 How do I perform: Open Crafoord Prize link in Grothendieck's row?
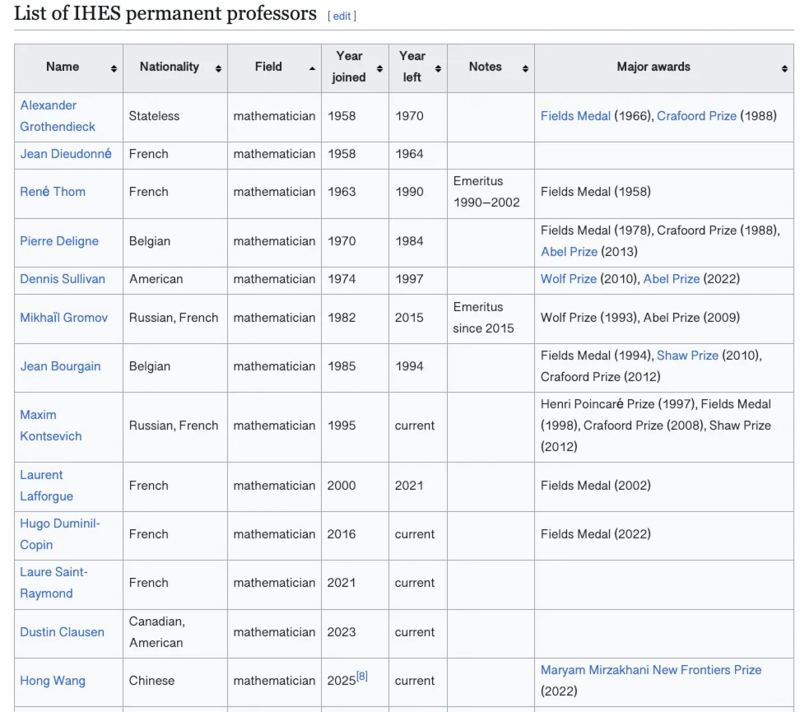click(696, 116)
